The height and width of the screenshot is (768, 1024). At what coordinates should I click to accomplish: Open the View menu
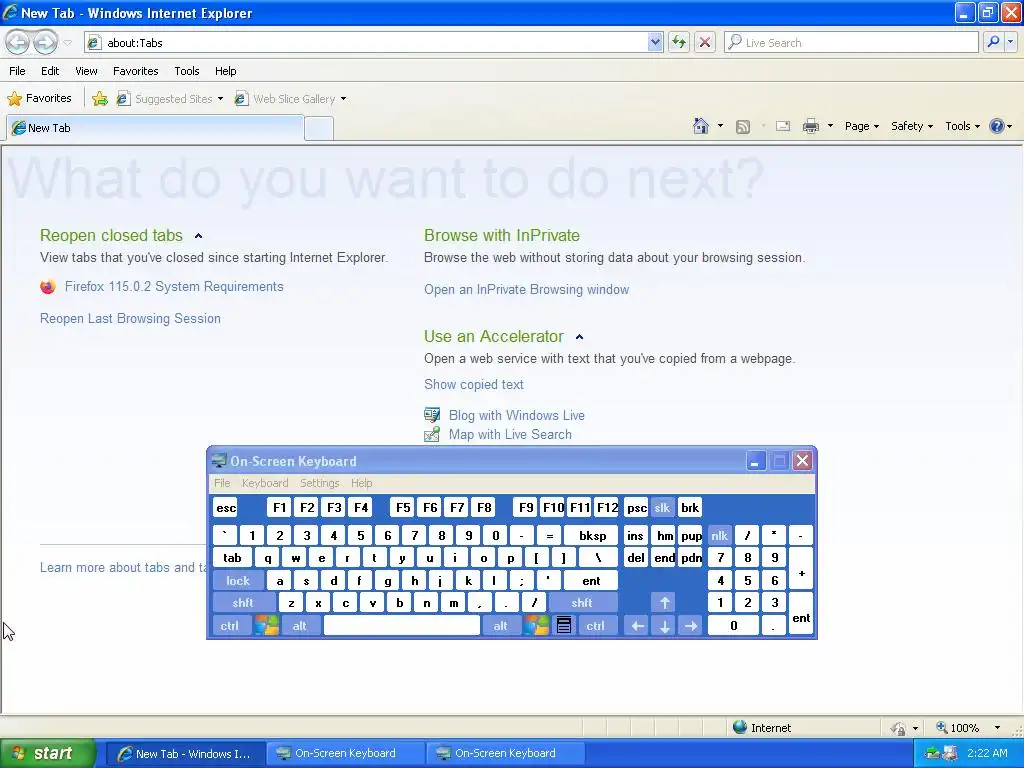(86, 71)
